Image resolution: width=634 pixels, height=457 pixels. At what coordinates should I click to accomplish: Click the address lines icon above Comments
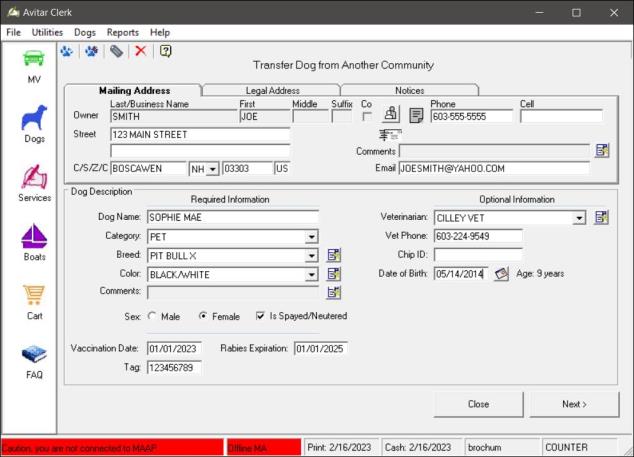tap(390, 134)
